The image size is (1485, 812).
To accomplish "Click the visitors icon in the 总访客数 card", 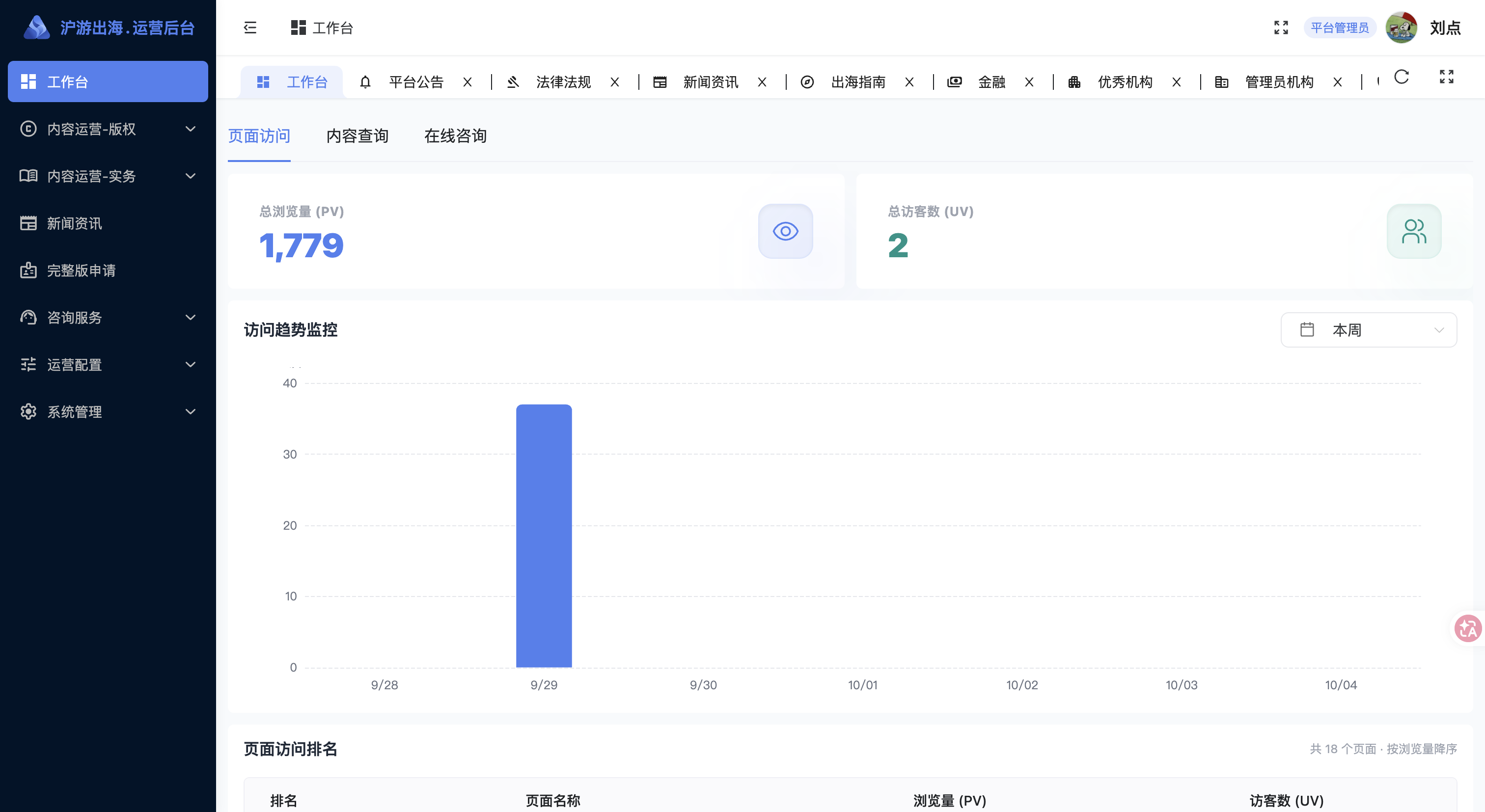I will coord(1413,231).
